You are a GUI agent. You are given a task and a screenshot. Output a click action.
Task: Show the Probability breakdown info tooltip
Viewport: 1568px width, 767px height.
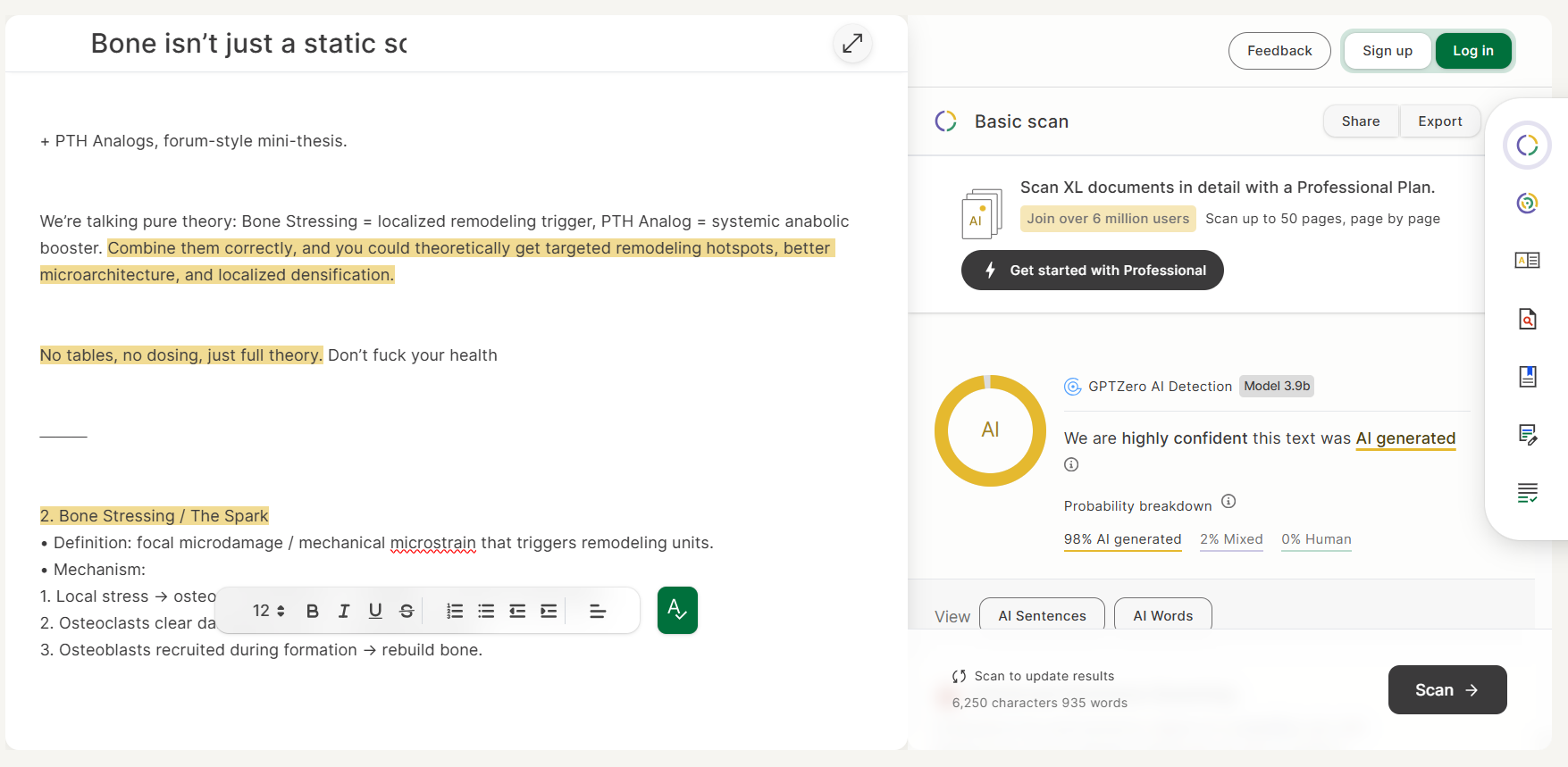click(x=1228, y=501)
